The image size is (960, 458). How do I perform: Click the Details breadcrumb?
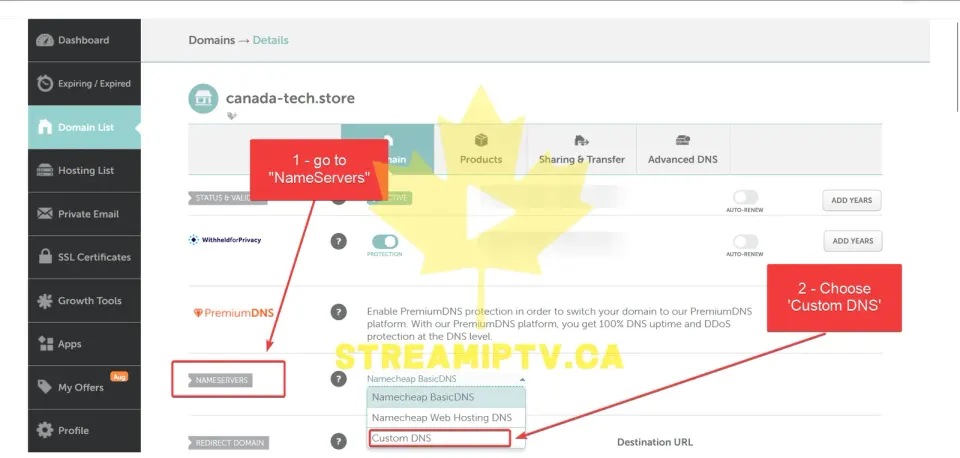271,40
